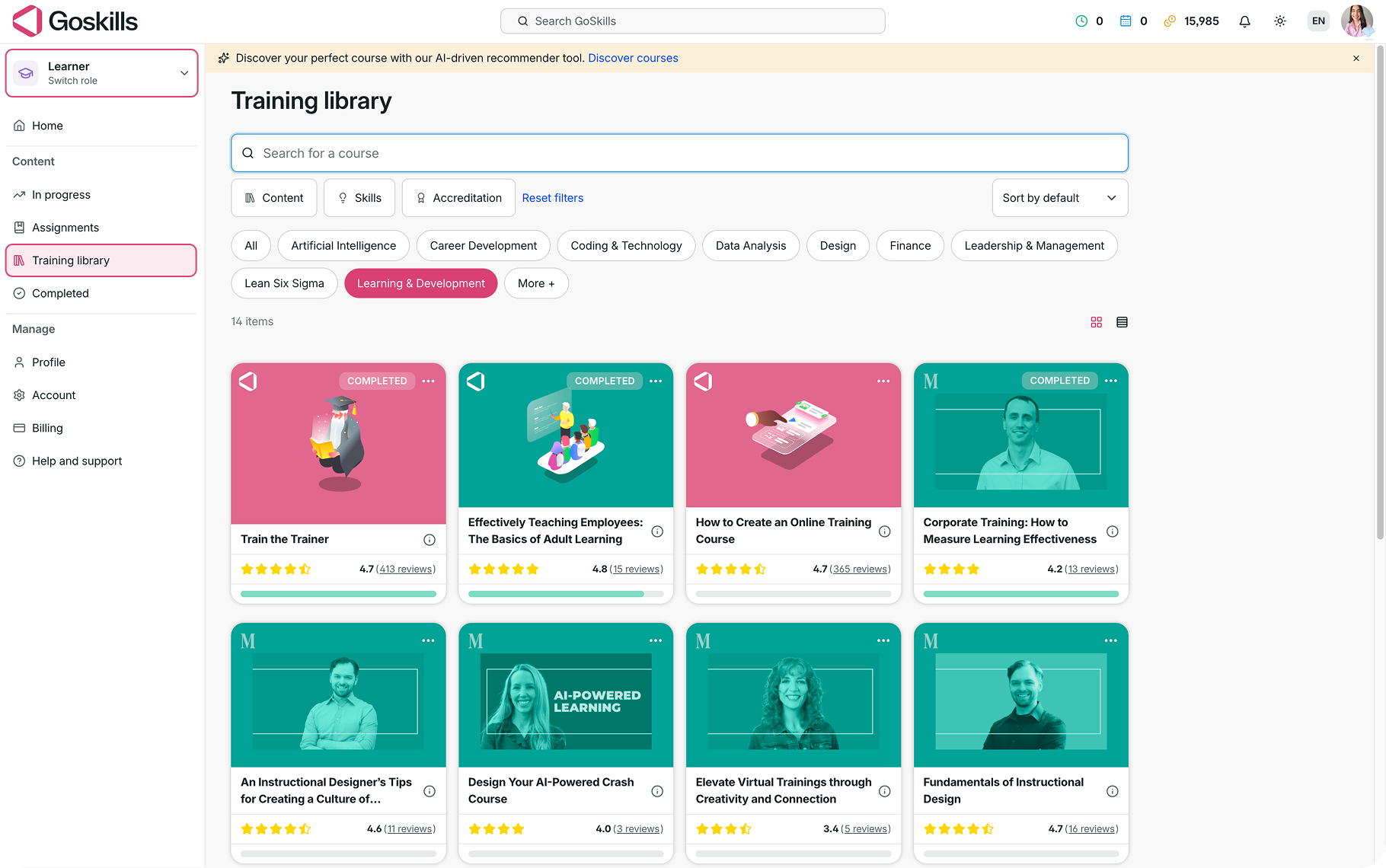Open In progress in sidebar
The image size is (1386, 868).
pyautogui.click(x=61, y=195)
